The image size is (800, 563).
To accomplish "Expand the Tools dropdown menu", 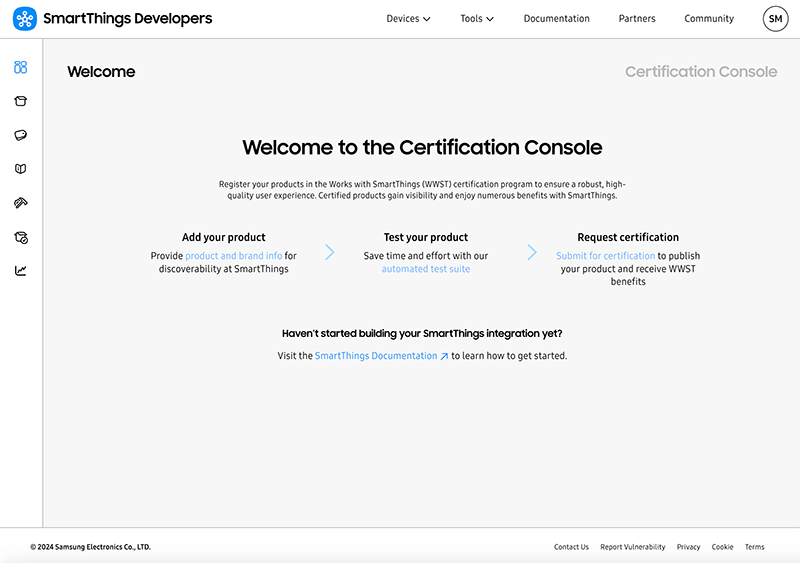I will tap(477, 19).
